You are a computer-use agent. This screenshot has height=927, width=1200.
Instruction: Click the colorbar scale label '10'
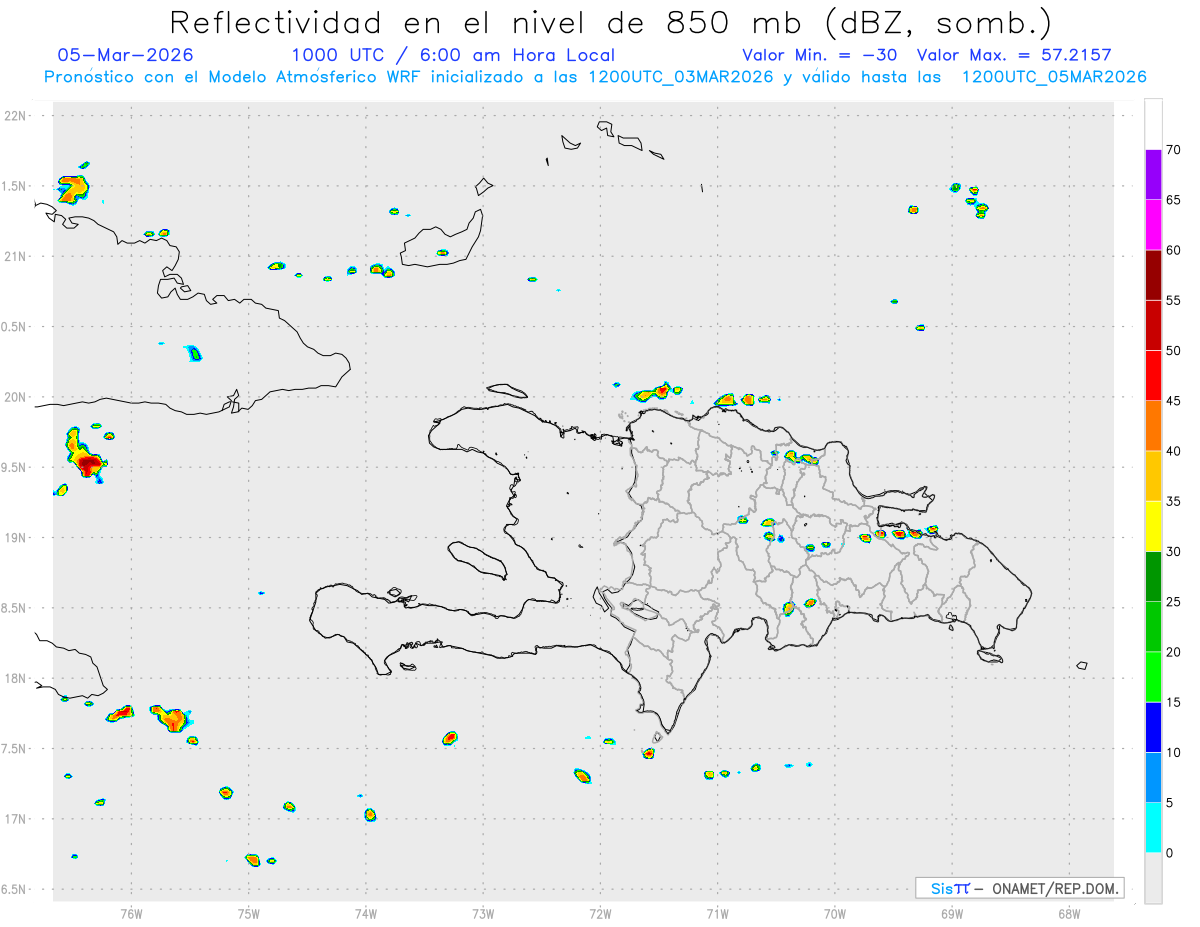pos(1173,752)
